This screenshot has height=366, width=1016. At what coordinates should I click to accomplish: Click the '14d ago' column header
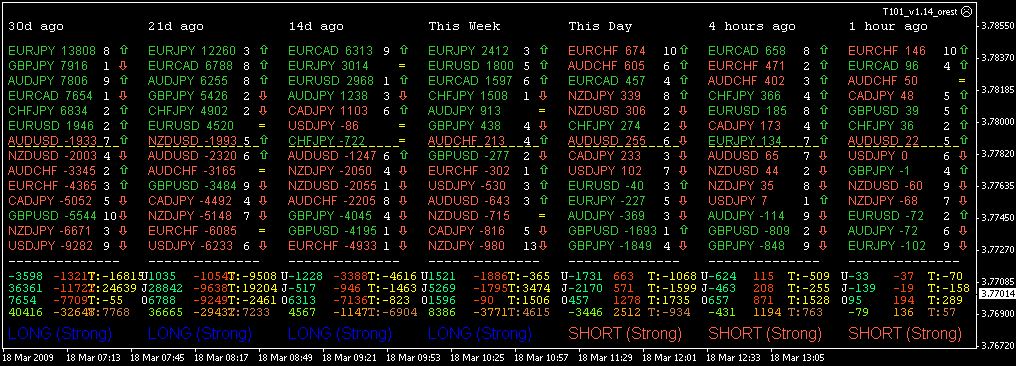pos(316,27)
